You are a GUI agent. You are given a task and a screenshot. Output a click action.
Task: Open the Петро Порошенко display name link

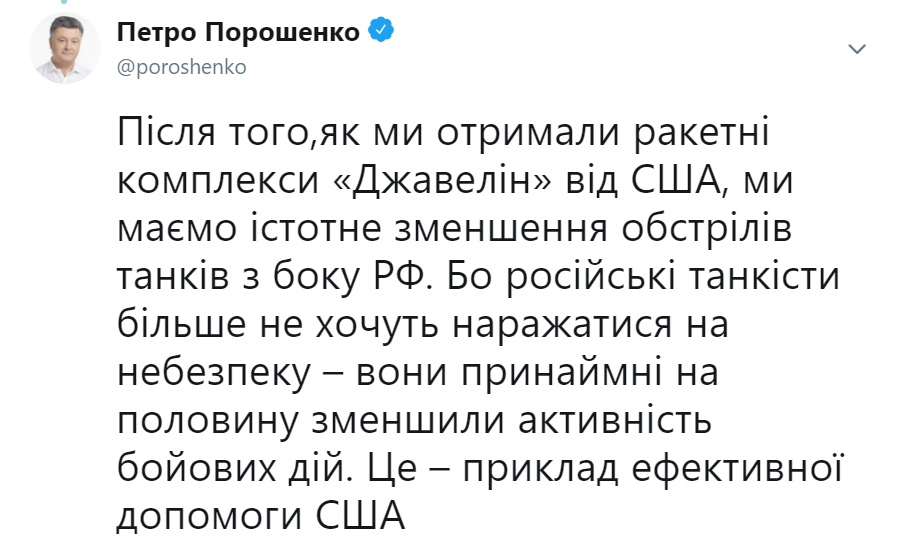pos(238,31)
